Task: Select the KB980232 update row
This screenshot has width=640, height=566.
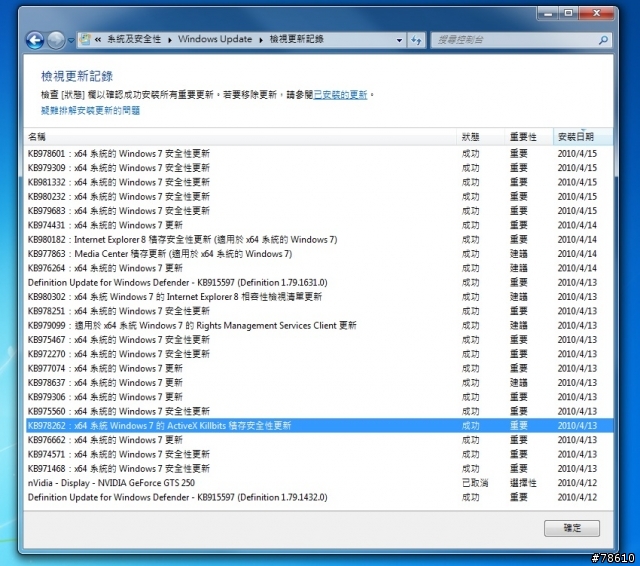Action: tap(319, 197)
